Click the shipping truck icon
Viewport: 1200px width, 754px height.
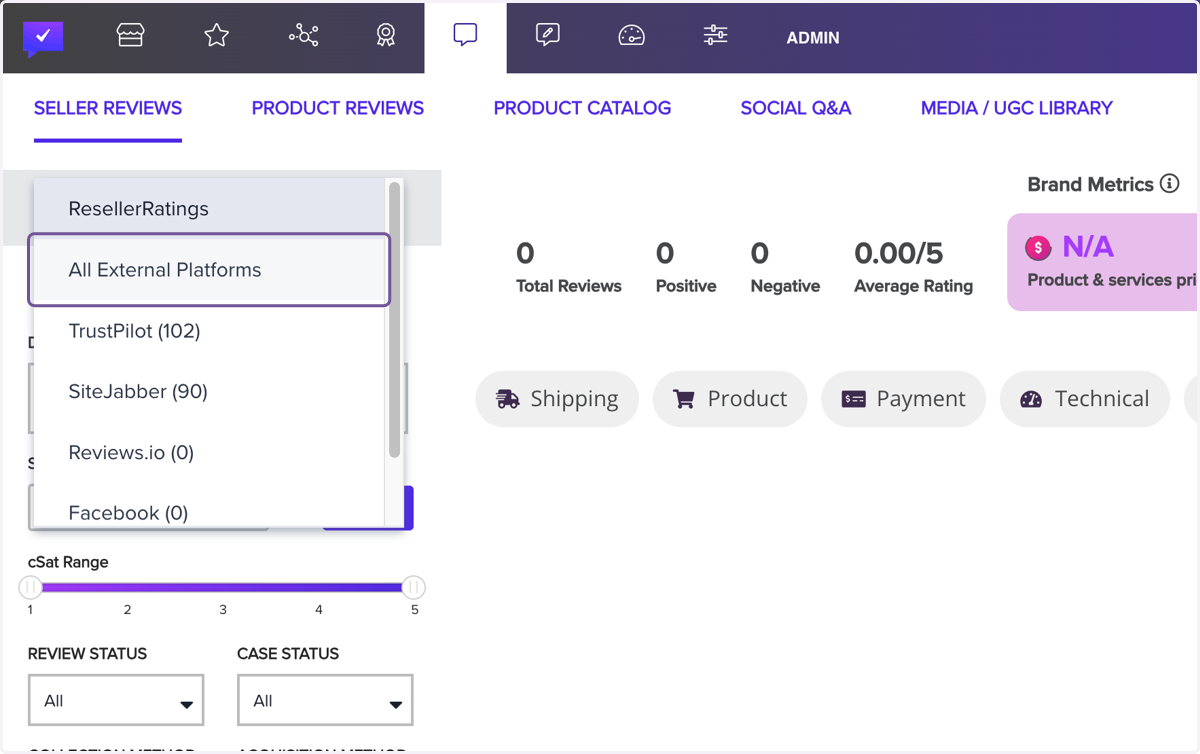click(508, 399)
